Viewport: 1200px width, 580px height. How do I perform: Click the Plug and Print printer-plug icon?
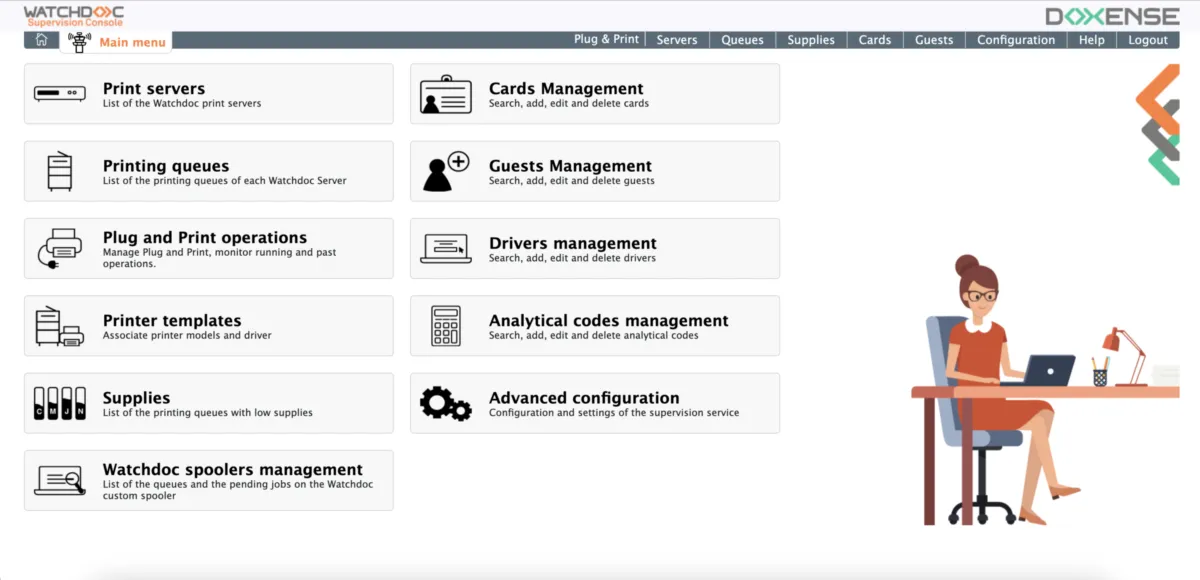pos(60,249)
